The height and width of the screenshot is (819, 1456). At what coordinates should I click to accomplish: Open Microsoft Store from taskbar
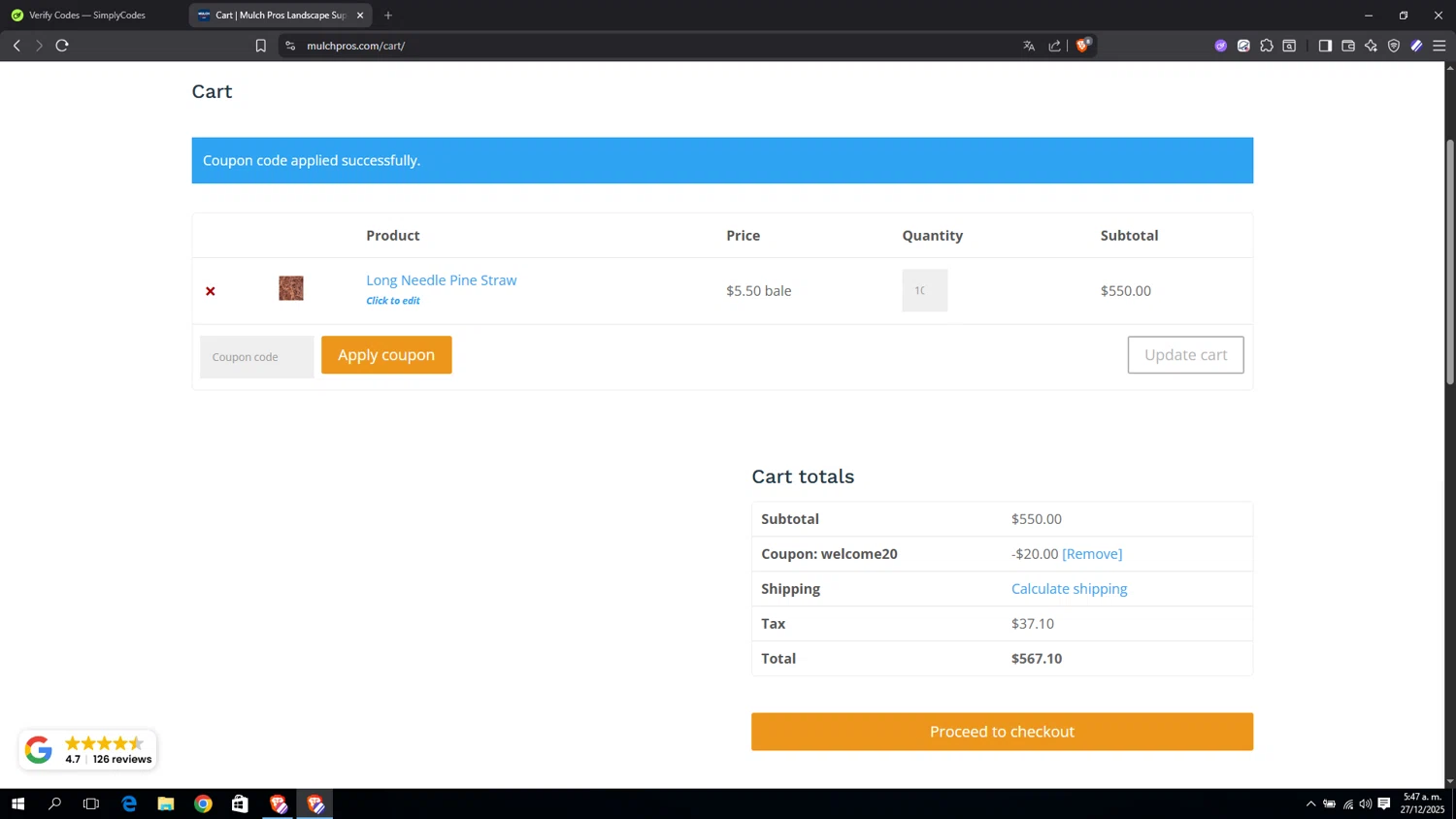tap(240, 803)
